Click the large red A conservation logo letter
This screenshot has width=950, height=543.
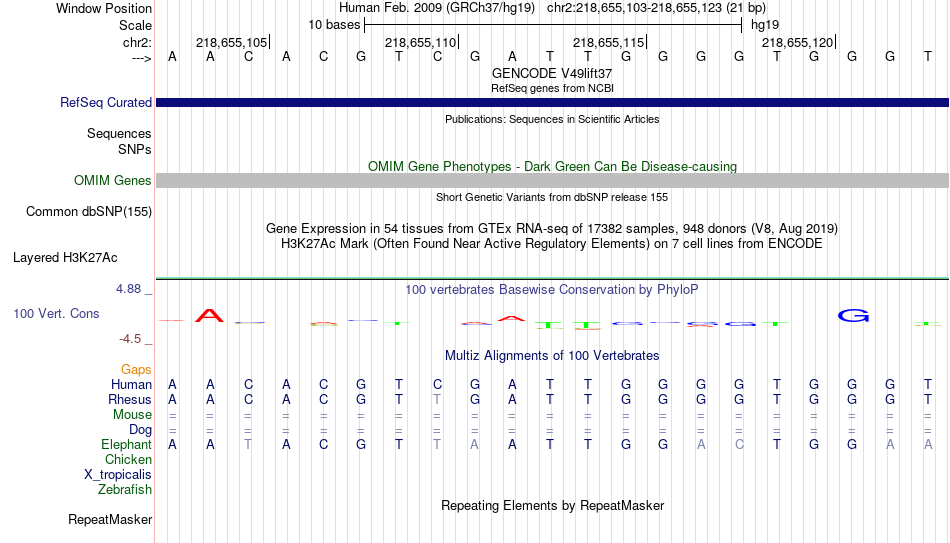pyautogui.click(x=210, y=315)
